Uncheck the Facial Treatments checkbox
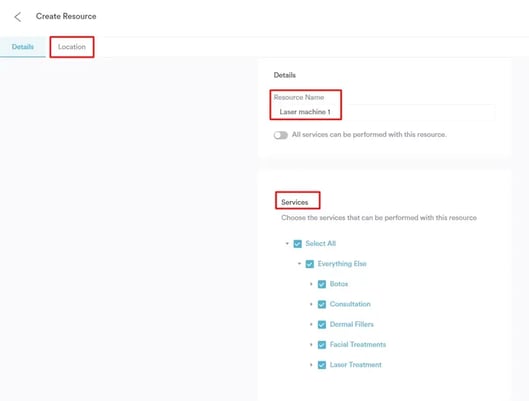 click(322, 345)
